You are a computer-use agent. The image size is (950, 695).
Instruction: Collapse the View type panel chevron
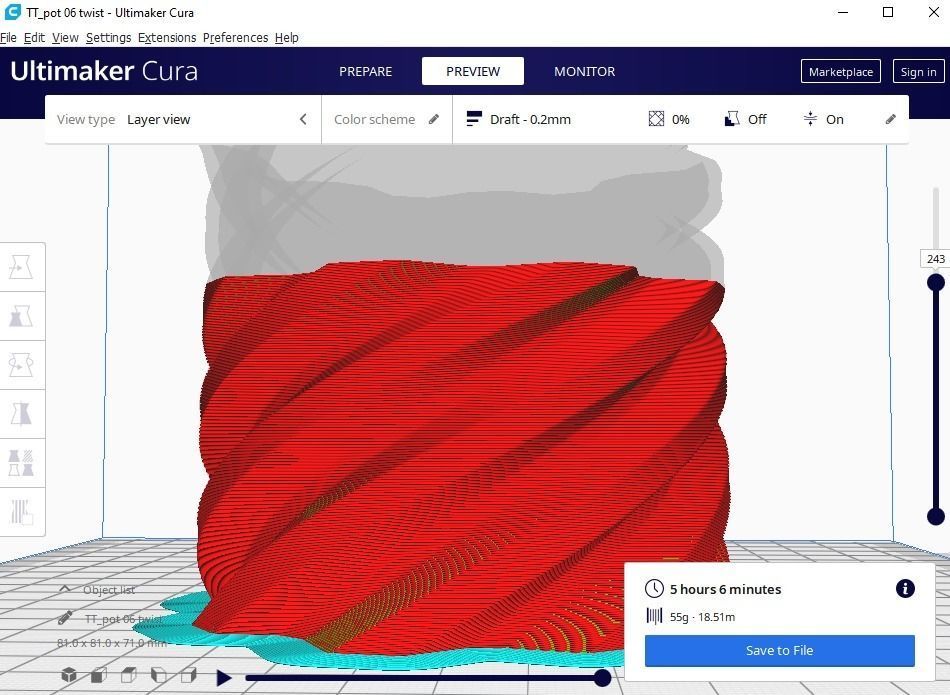pos(304,119)
